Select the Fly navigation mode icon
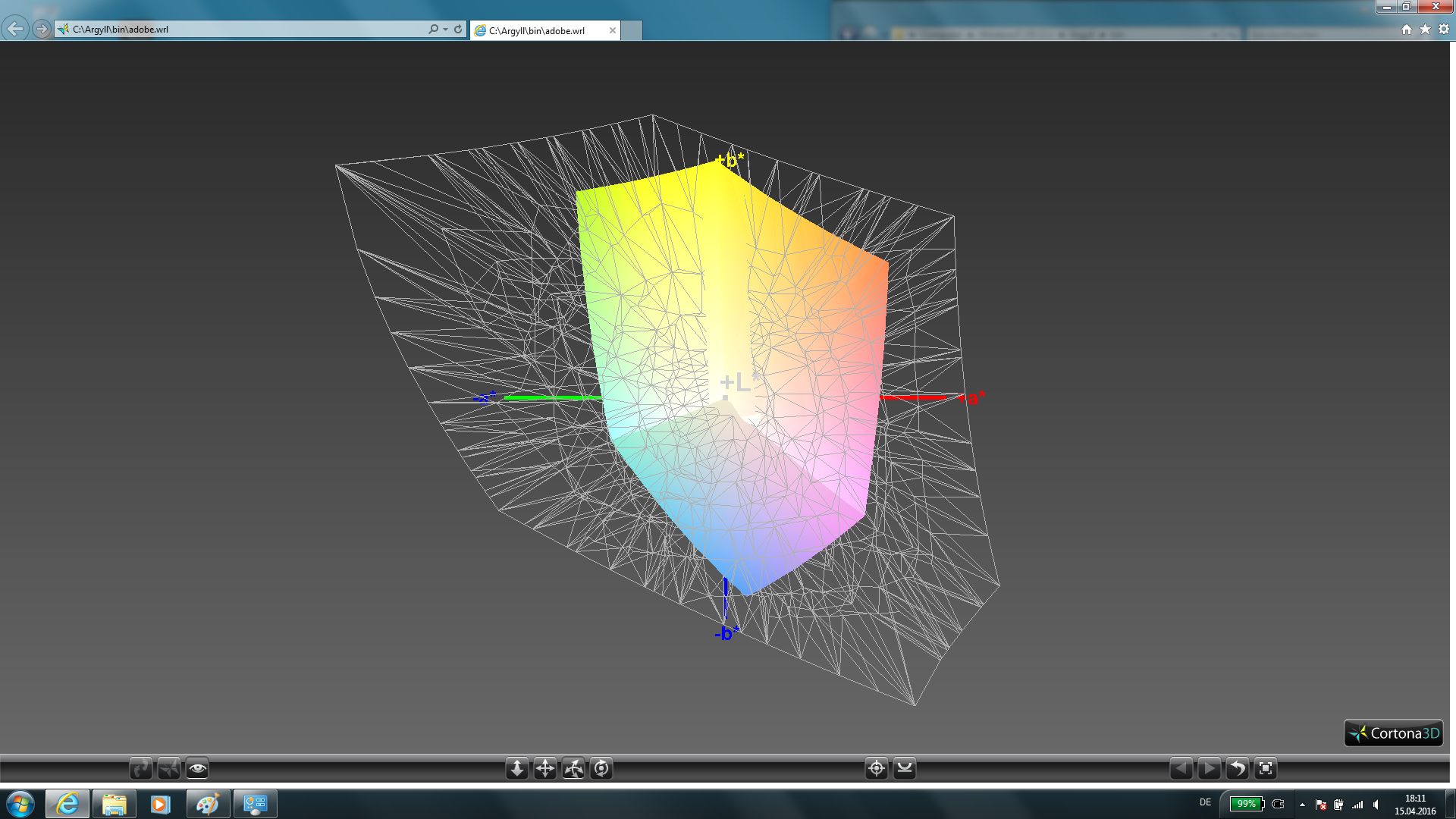 pos(169,768)
